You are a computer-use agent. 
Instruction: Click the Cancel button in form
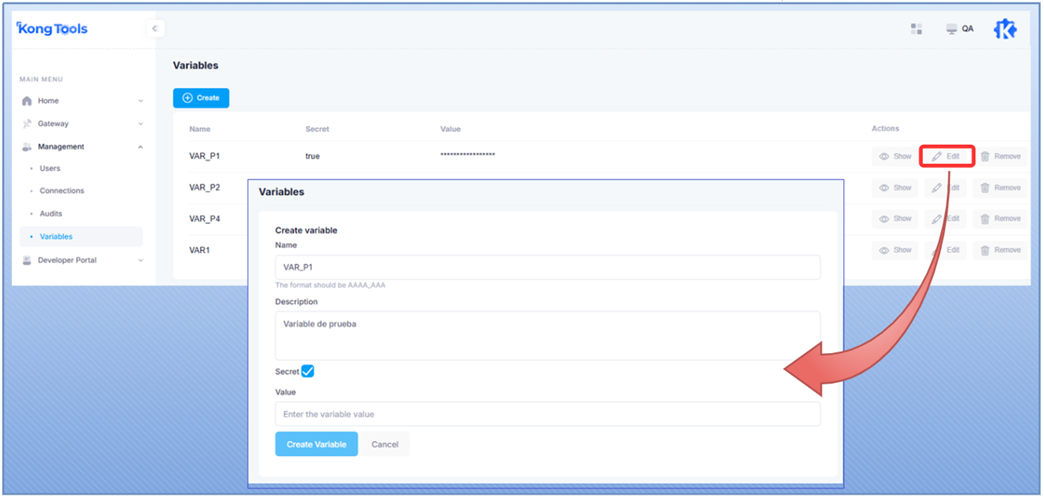point(385,444)
